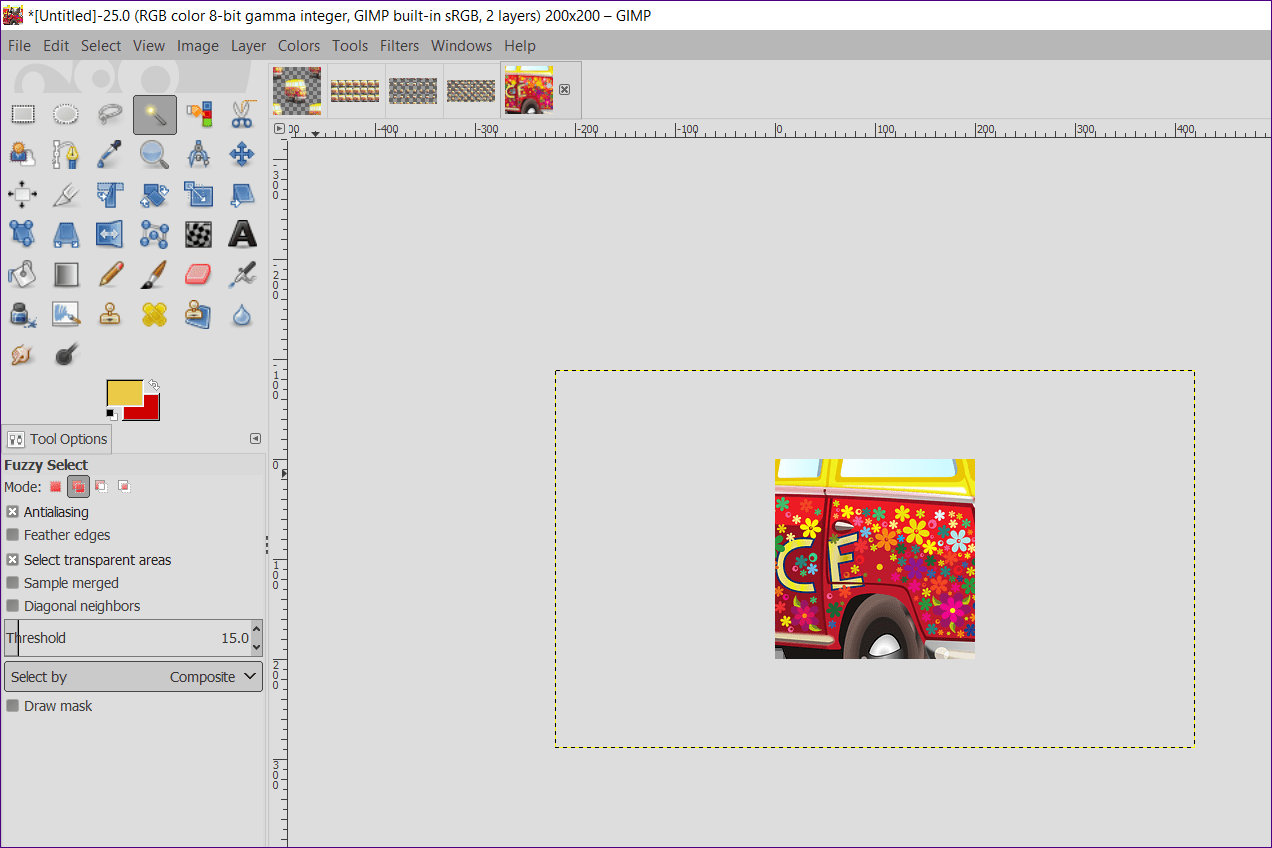Viewport: 1272px width, 848px height.
Task: Enable the Feather edges checkbox
Action: 13,535
